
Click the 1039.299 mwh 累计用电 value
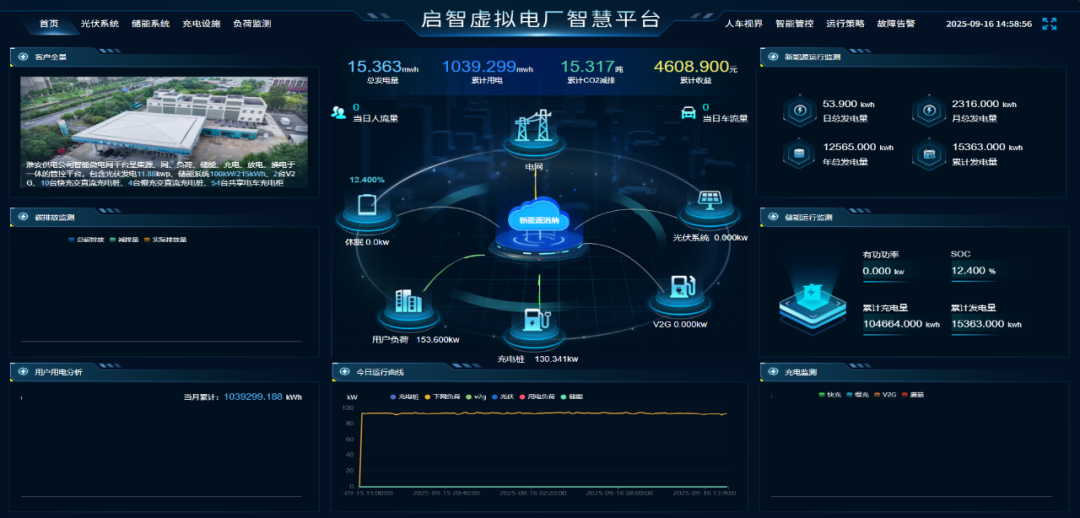(488, 67)
